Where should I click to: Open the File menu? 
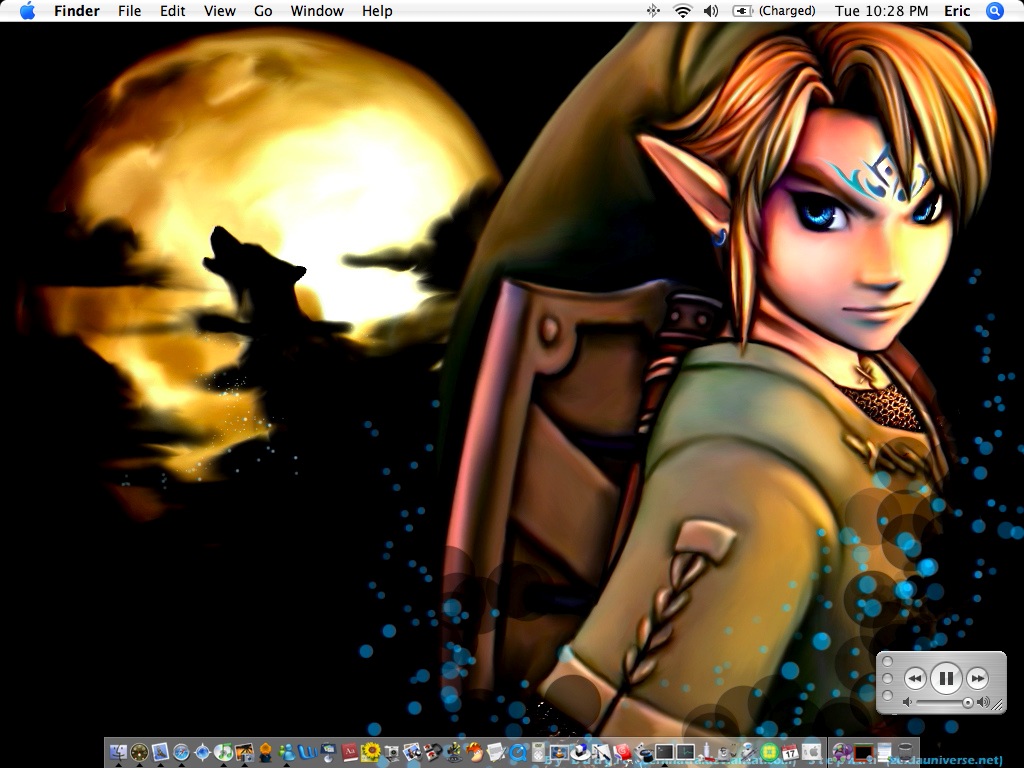click(129, 11)
